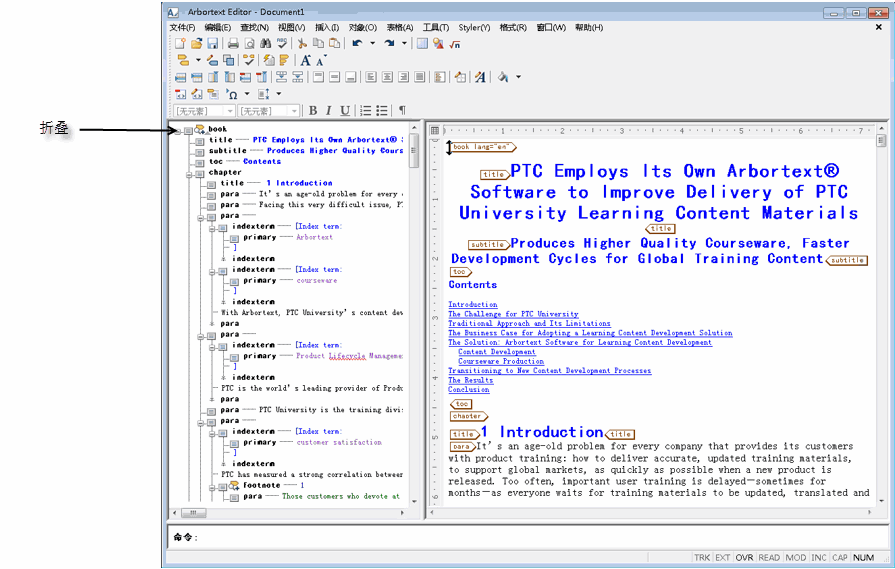Click the insert symbol omega icon
The image size is (895, 569).
232,94
